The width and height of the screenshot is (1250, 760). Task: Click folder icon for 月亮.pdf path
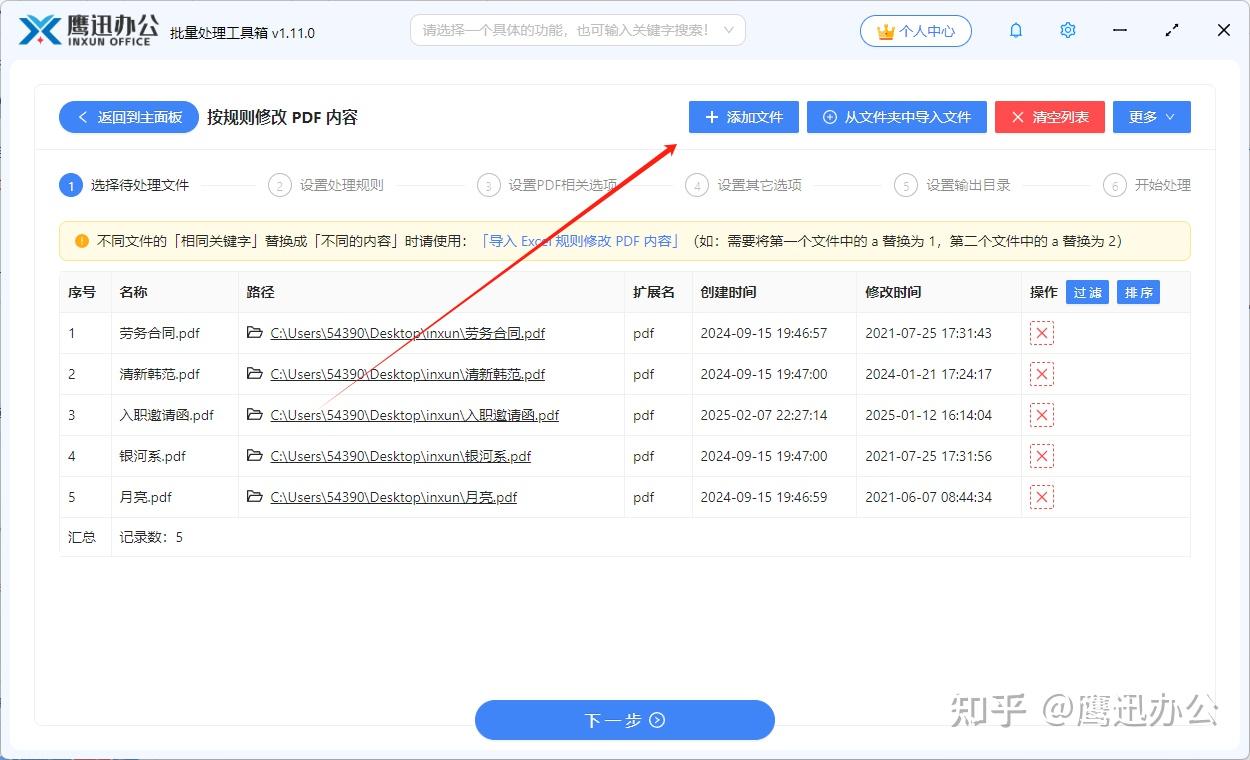[x=255, y=497]
